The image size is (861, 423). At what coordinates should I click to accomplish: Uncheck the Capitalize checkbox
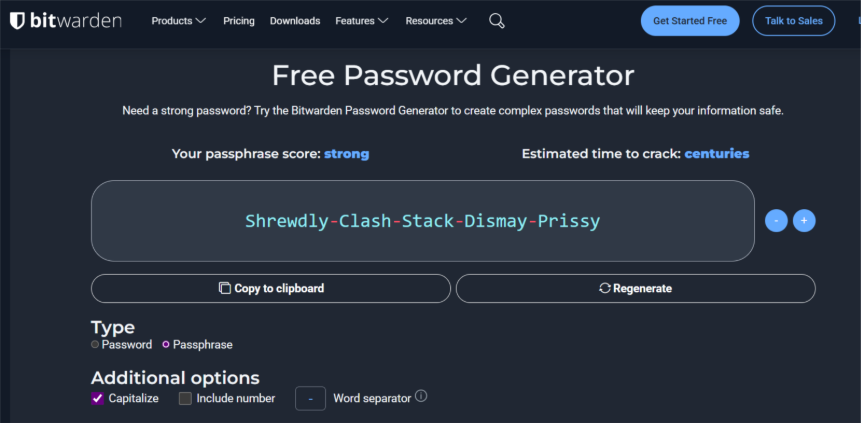pyautogui.click(x=98, y=398)
